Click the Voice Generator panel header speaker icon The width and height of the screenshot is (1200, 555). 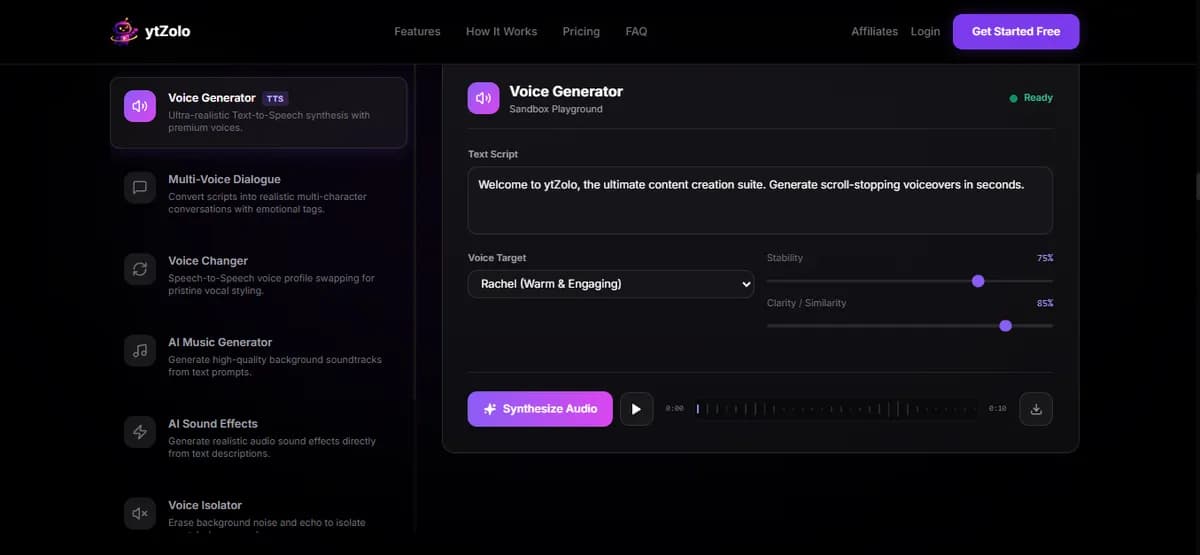483,98
